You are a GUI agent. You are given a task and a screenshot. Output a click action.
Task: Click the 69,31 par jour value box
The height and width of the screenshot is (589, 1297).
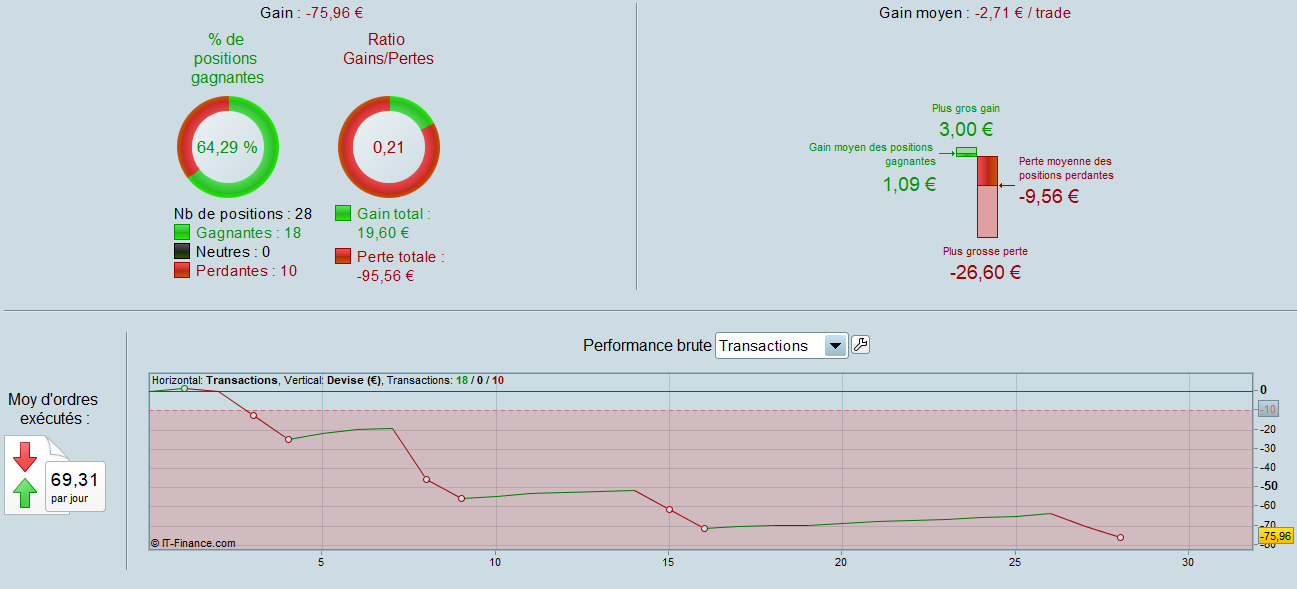coord(75,485)
